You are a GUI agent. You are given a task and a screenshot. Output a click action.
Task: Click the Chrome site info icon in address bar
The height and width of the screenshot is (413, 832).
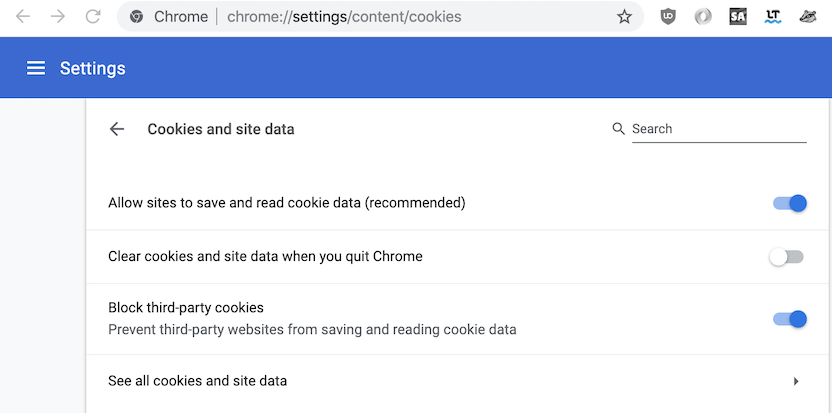(x=136, y=17)
